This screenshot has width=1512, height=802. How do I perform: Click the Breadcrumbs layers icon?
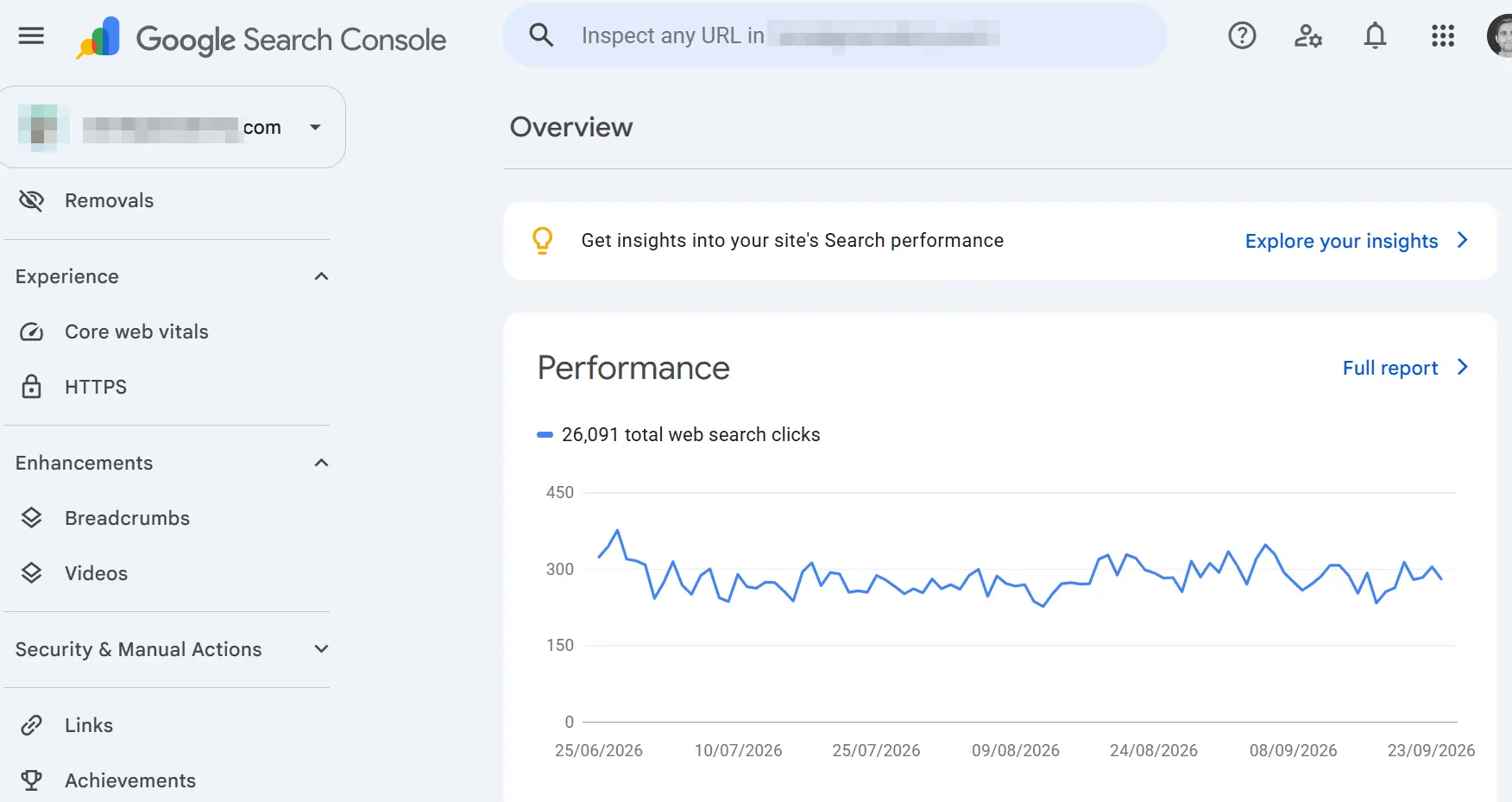32,518
